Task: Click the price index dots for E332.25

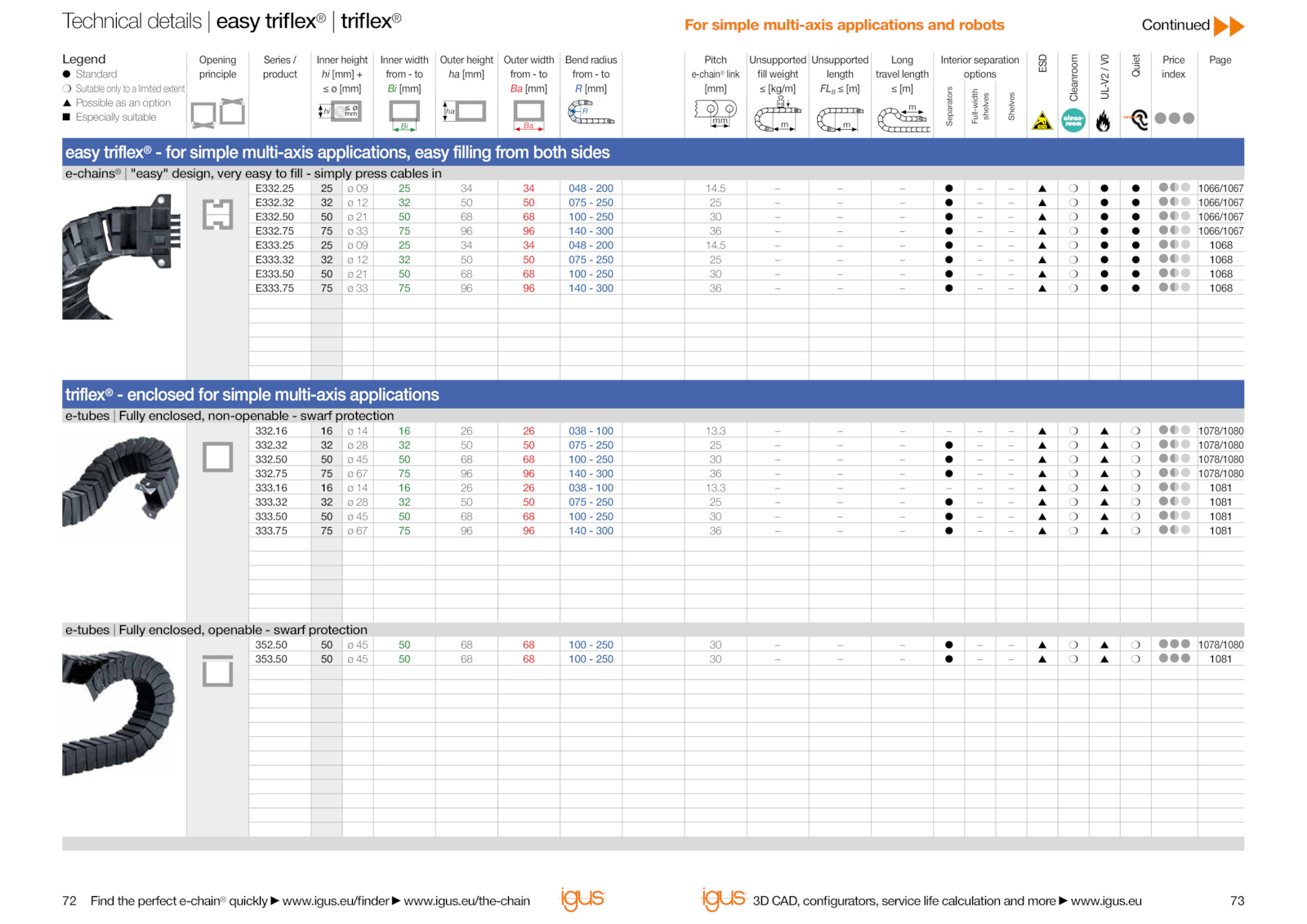Action: 1175,188
